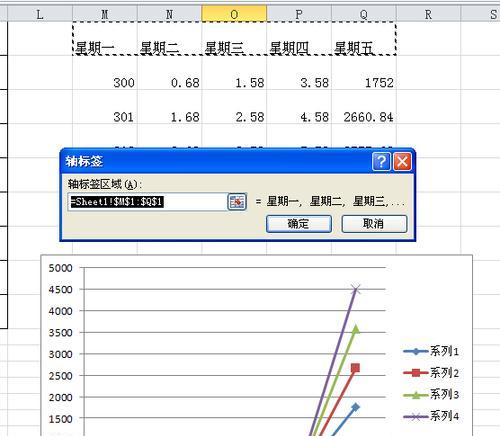500x436 pixels.
Task: Click the help question mark button in dialog
Action: (381, 162)
